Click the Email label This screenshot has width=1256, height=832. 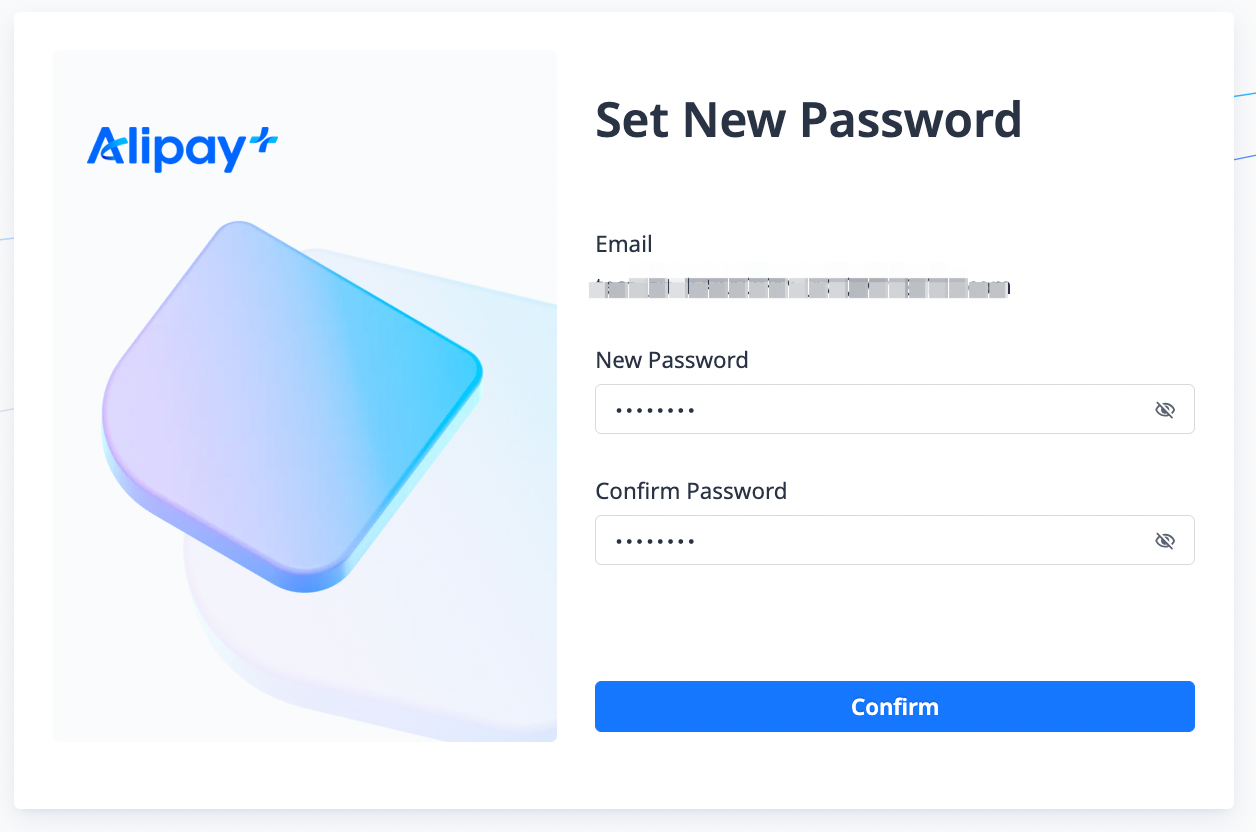623,244
